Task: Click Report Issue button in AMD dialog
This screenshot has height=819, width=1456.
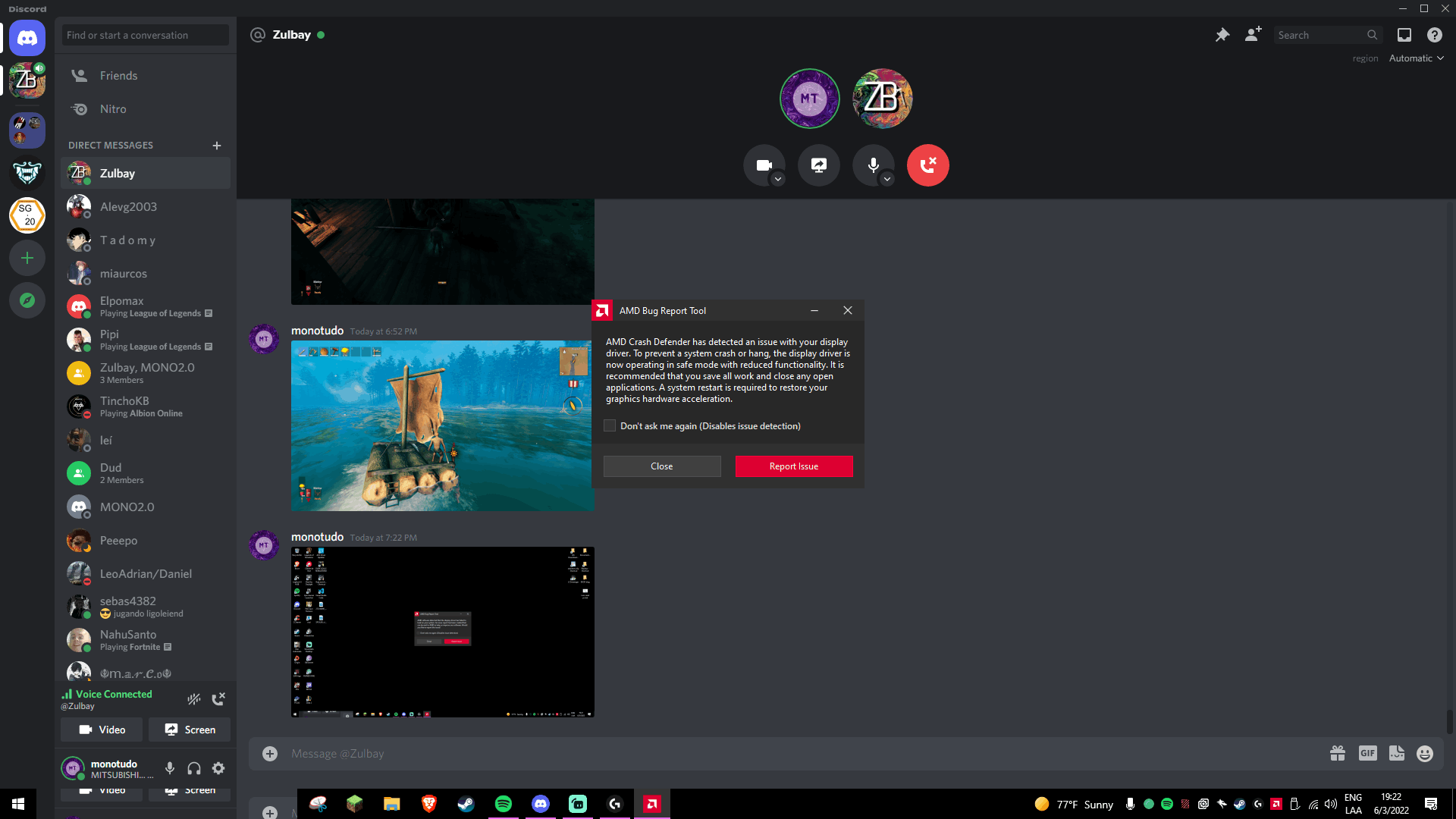Action: click(793, 466)
